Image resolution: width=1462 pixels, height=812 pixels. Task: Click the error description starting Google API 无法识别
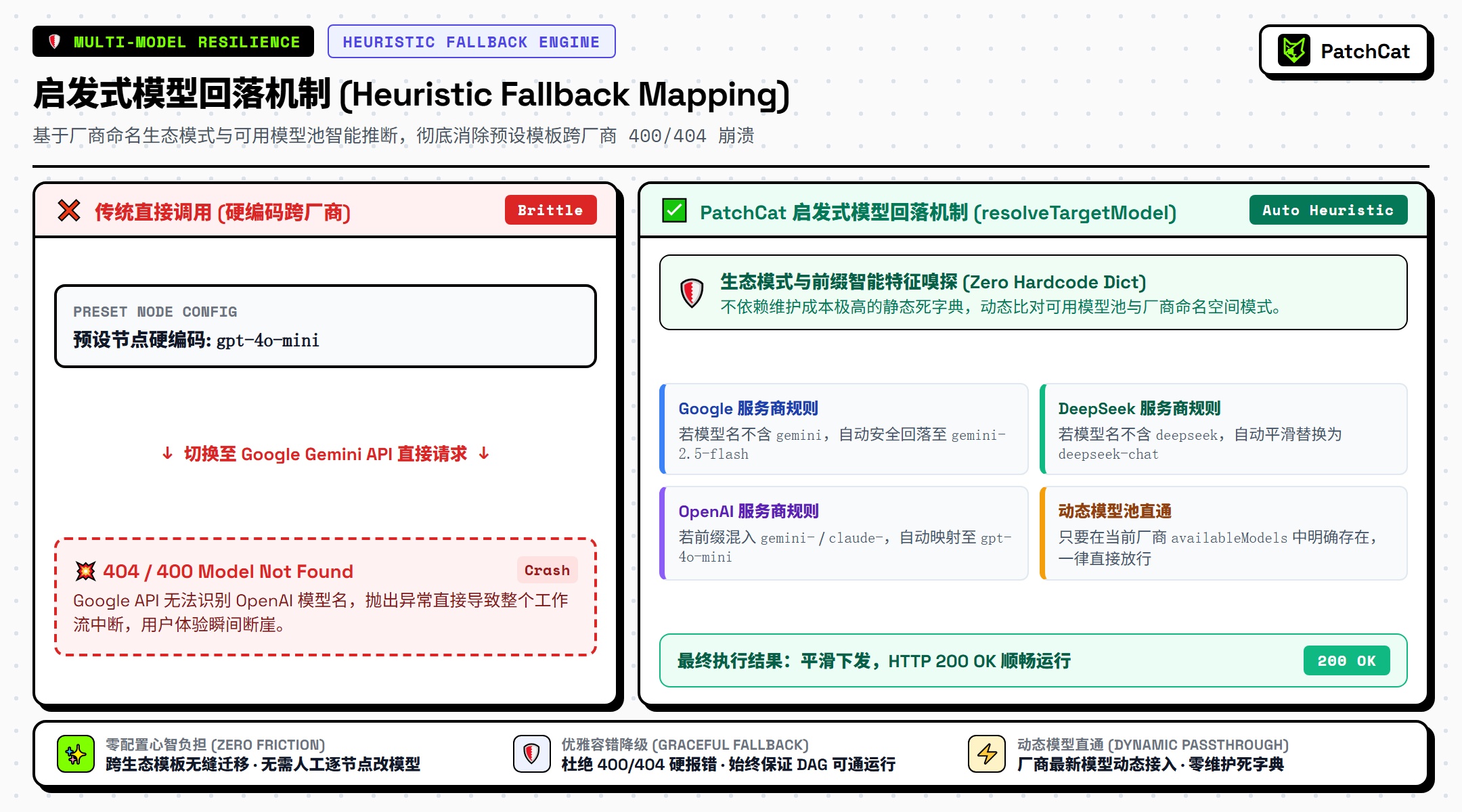click(321, 612)
